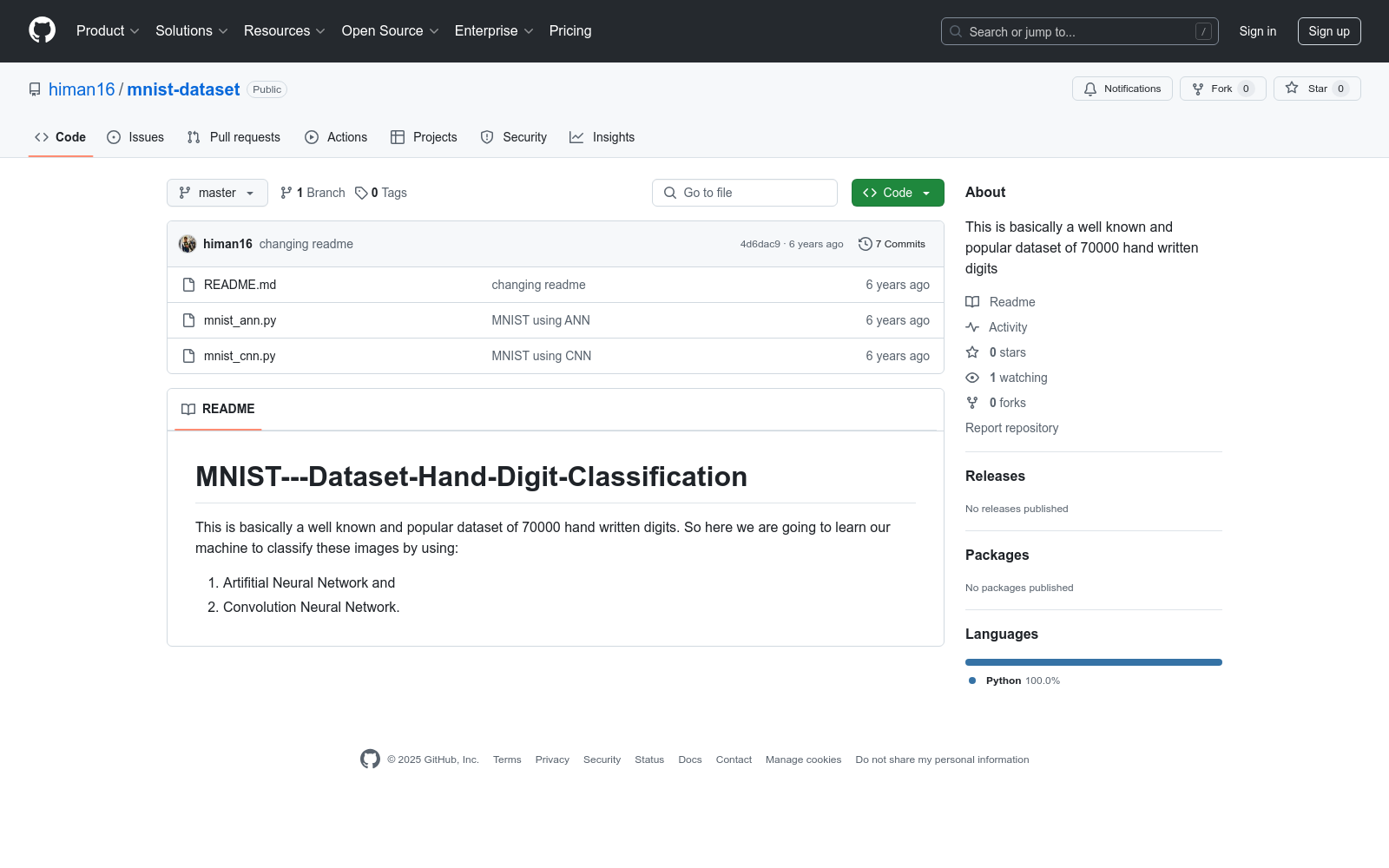Screen dimensions: 1389x868
Task: Click the book icon in README tab
Action: [x=188, y=409]
